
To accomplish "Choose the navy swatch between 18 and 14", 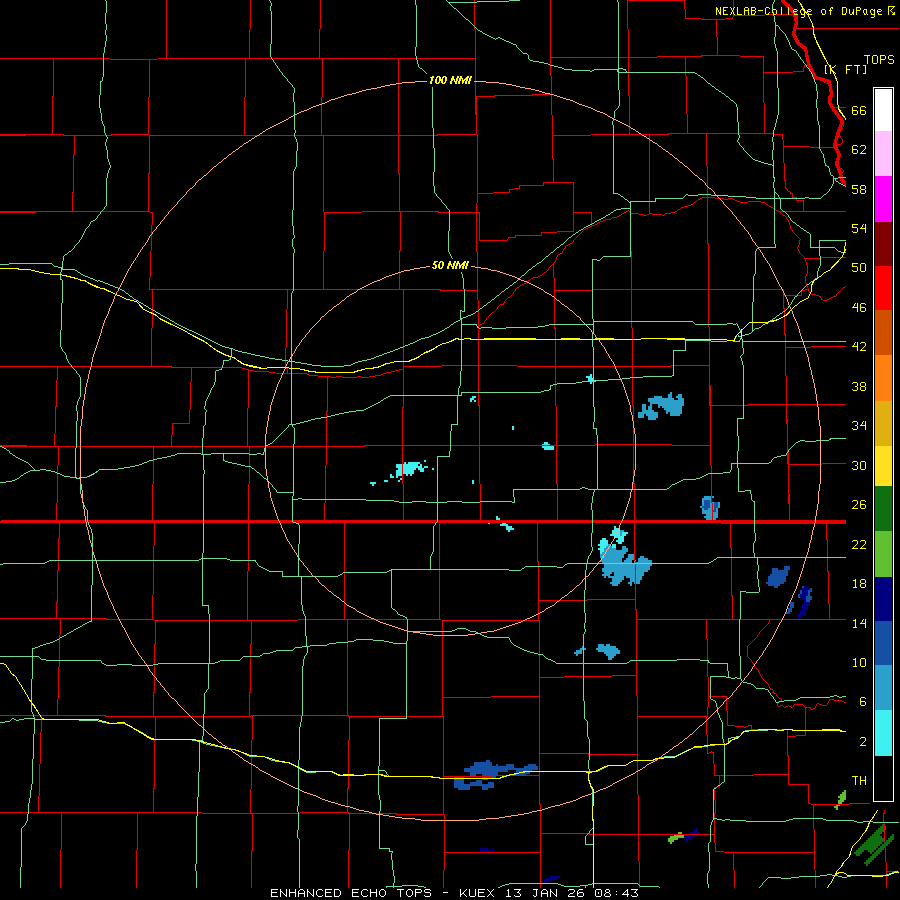I will pos(883,599).
